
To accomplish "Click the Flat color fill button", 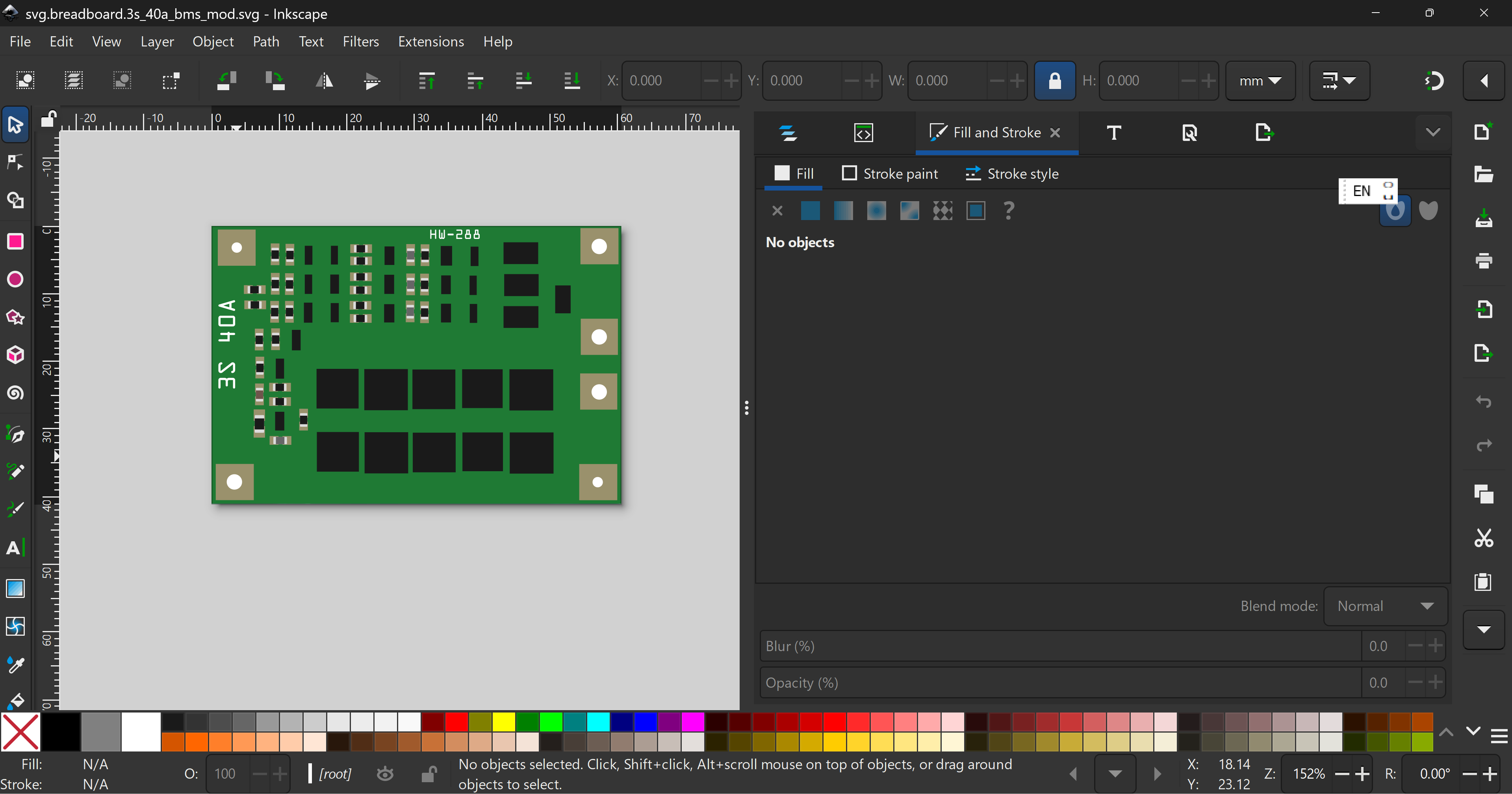I will click(x=810, y=211).
